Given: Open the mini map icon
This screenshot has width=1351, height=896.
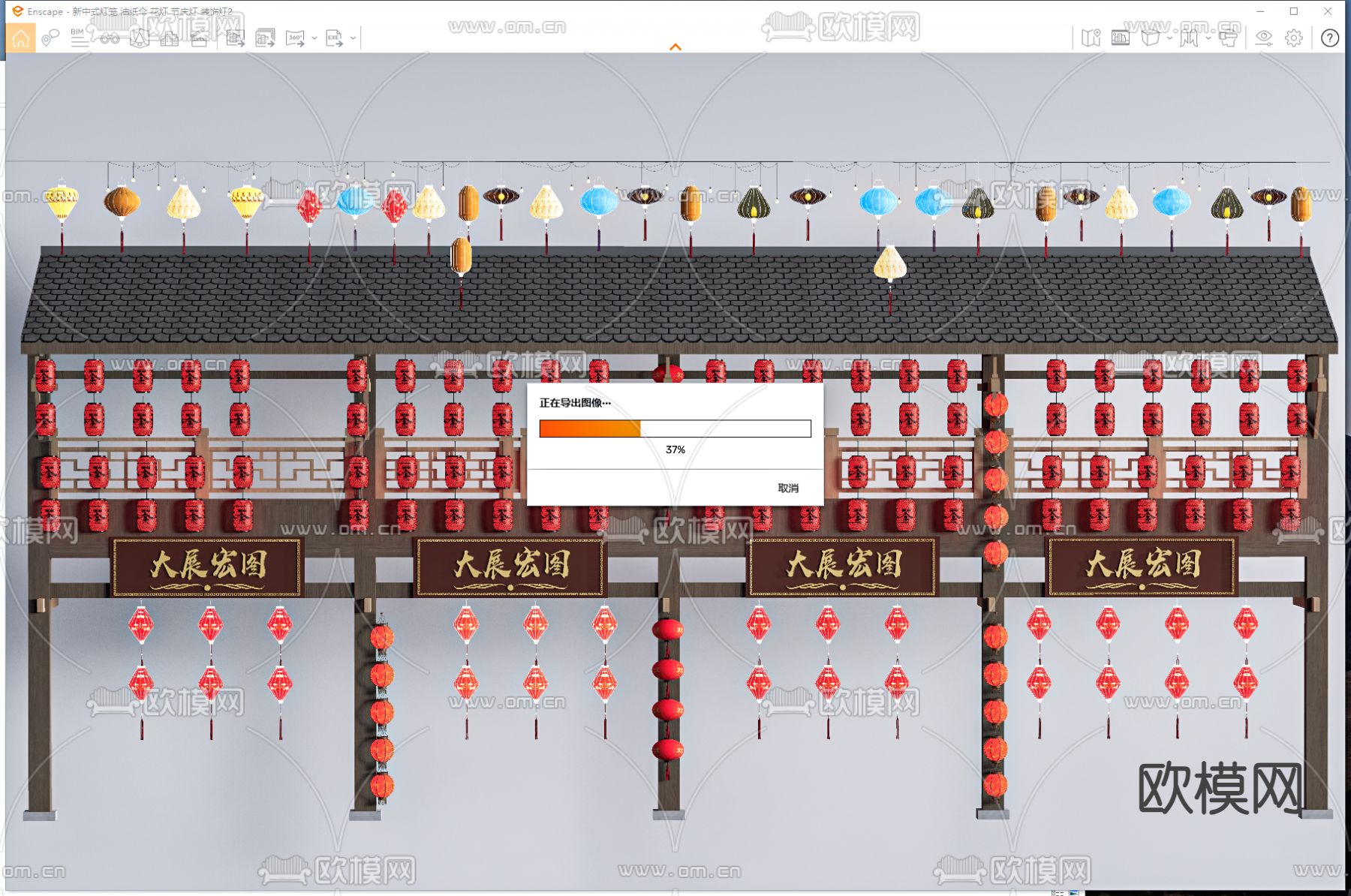Looking at the screenshot, I should pos(1091,38).
